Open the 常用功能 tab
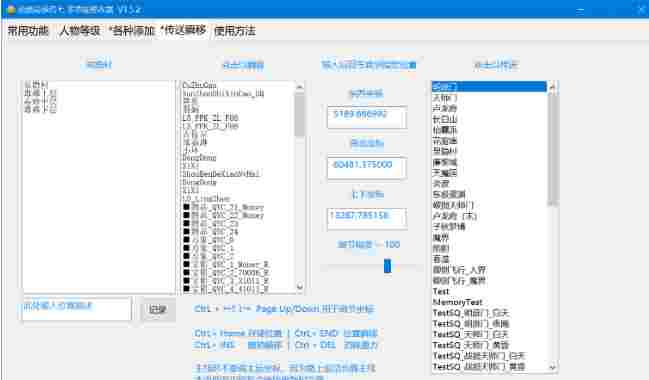Image resolution: width=649 pixels, height=380 pixels. 28,31
